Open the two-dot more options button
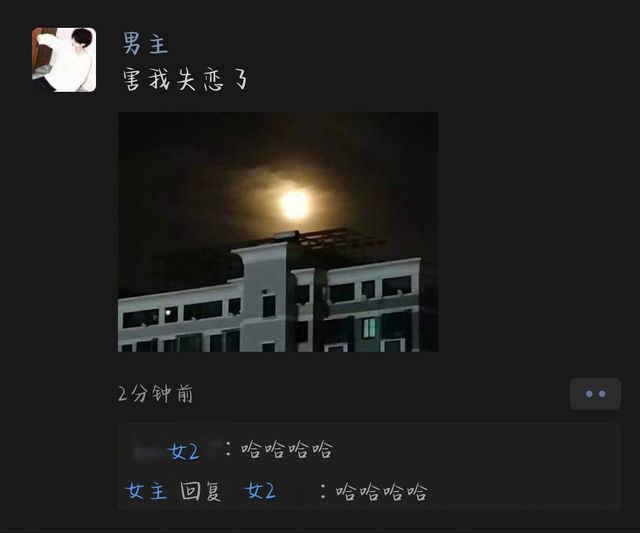This screenshot has height=533, width=640. click(595, 394)
